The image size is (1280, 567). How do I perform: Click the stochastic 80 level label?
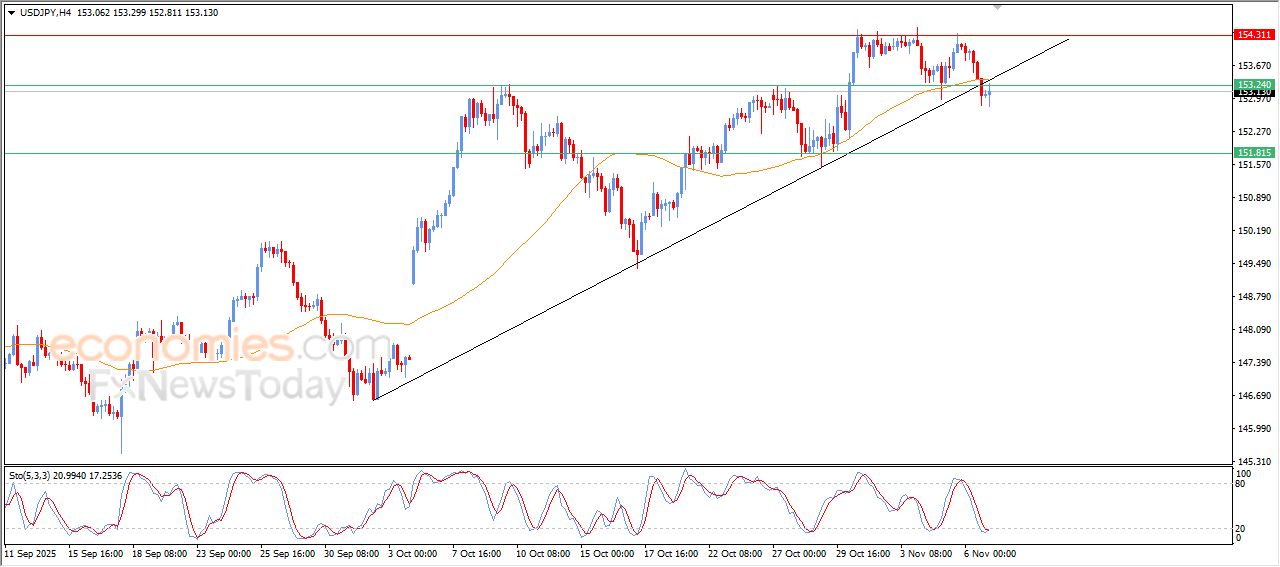pos(1243,484)
